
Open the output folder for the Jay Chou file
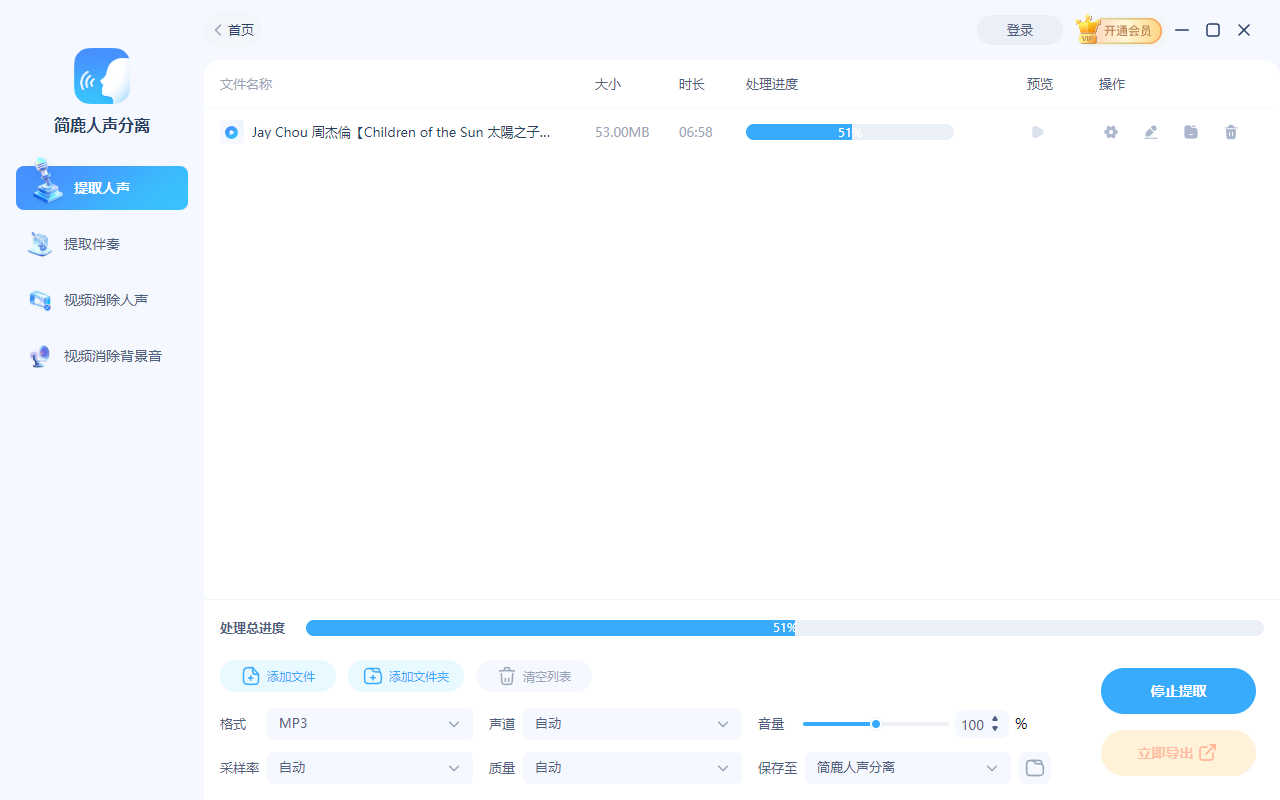1190,131
